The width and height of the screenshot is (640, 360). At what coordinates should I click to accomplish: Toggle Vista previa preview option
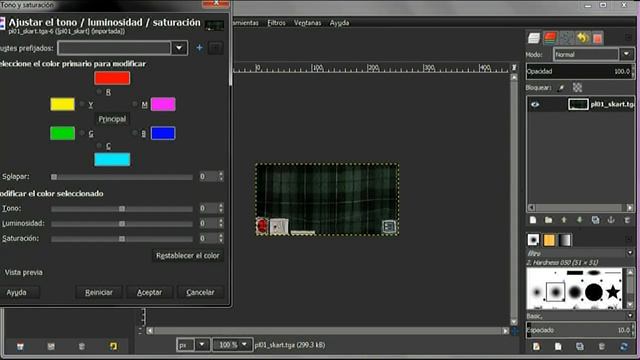pyautogui.click(x=23, y=272)
